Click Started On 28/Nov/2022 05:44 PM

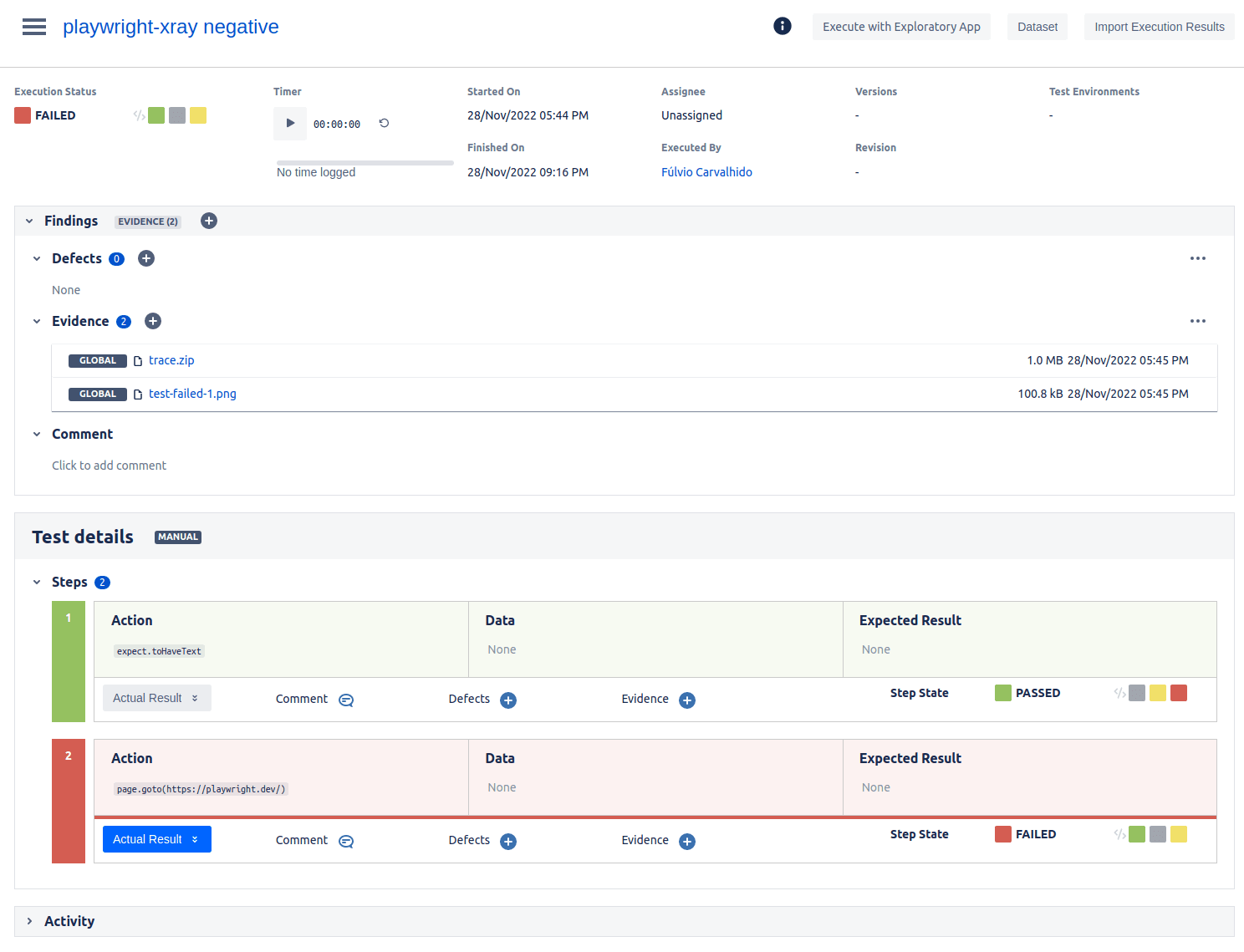(x=528, y=115)
